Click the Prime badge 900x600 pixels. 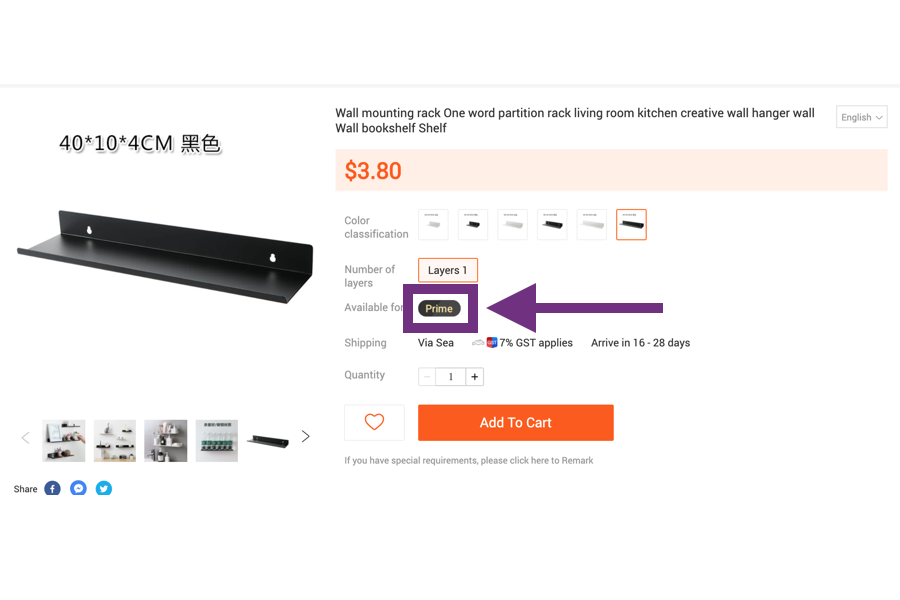(x=439, y=308)
